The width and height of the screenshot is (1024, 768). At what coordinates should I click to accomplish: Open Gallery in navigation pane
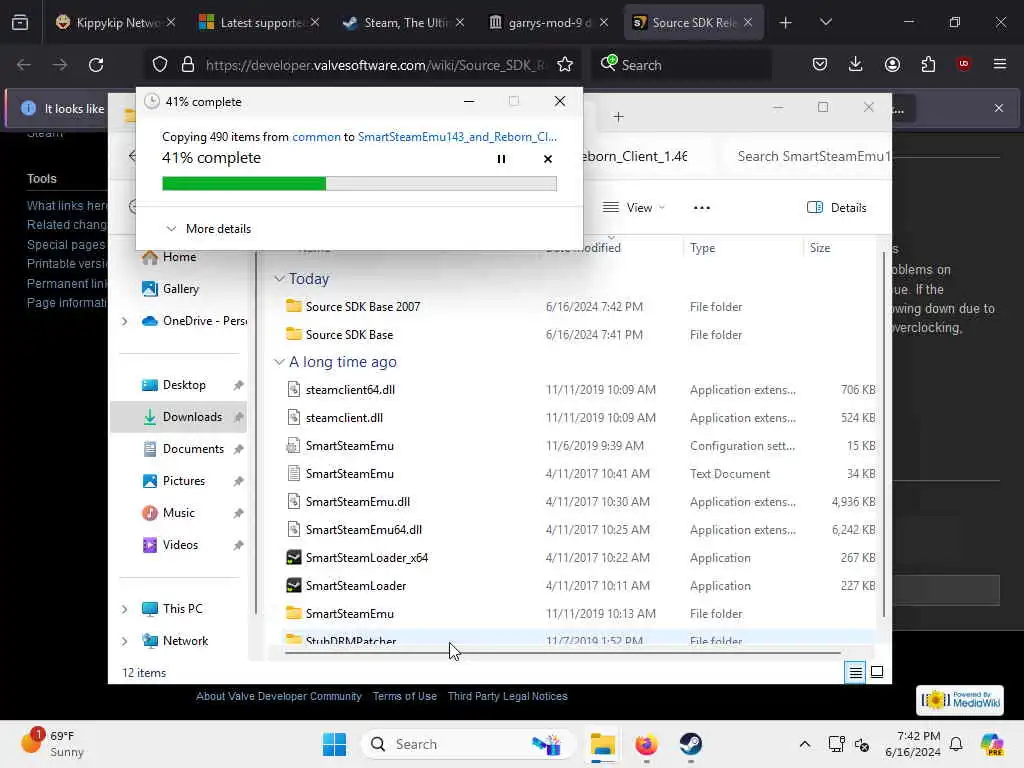click(180, 289)
